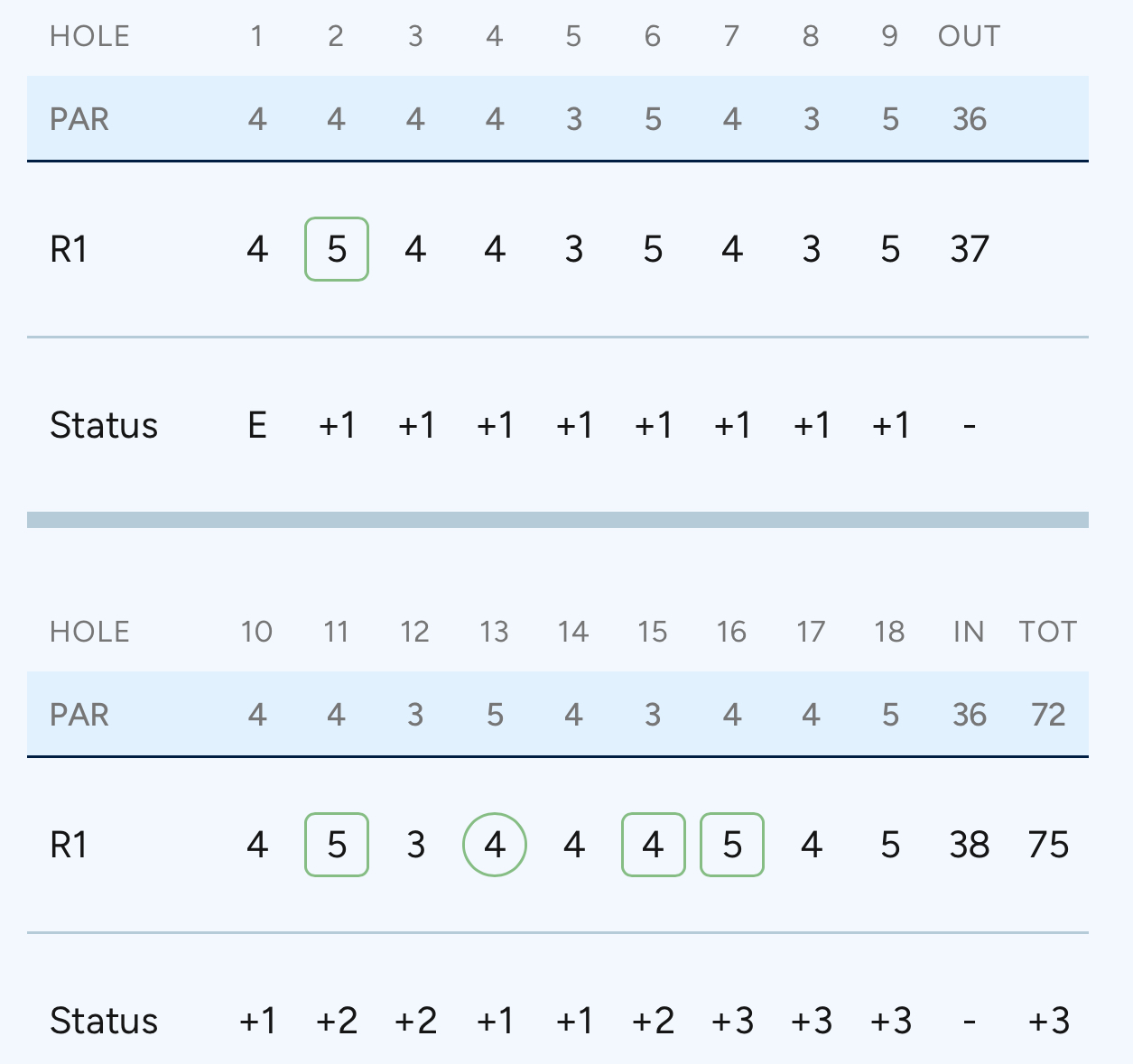Click the OUT total score 37
The width and height of the screenshot is (1133, 1064).
pyautogui.click(x=969, y=249)
